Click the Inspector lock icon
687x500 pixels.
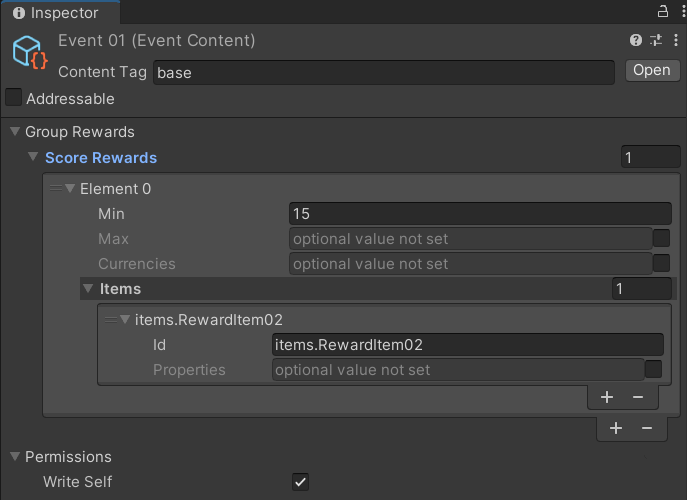tap(662, 12)
